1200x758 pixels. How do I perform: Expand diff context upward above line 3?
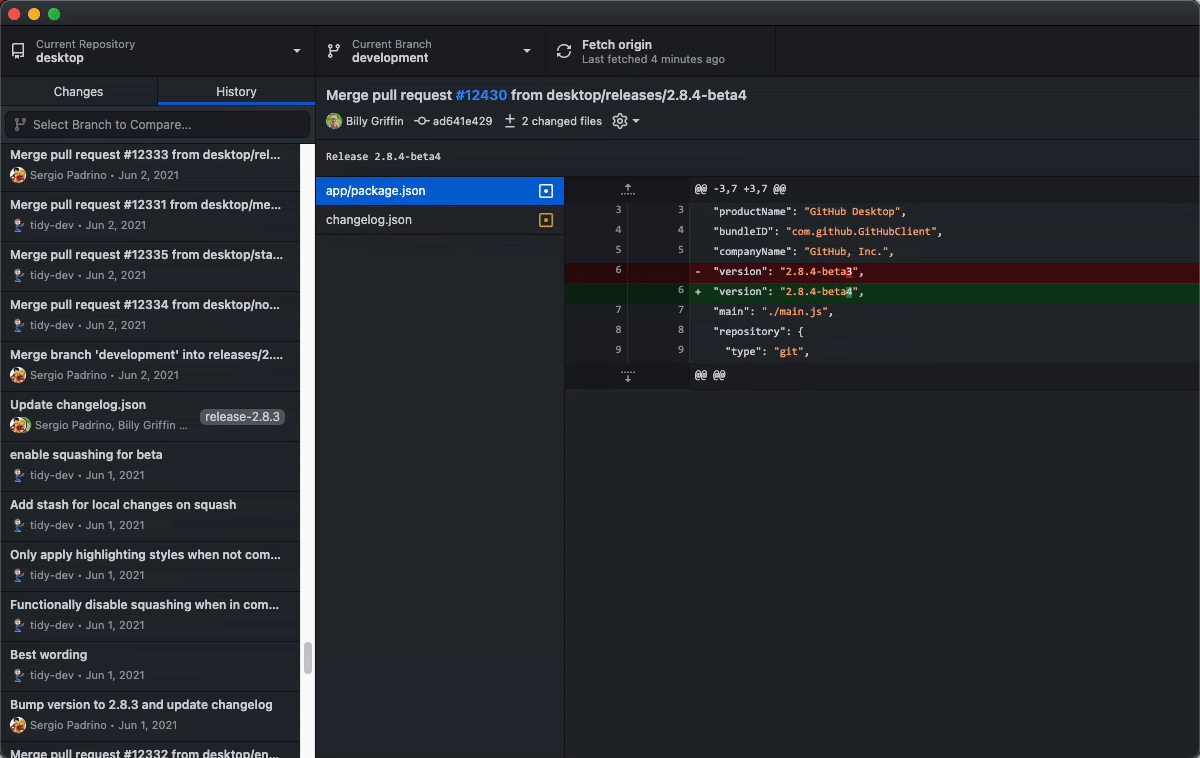627,188
